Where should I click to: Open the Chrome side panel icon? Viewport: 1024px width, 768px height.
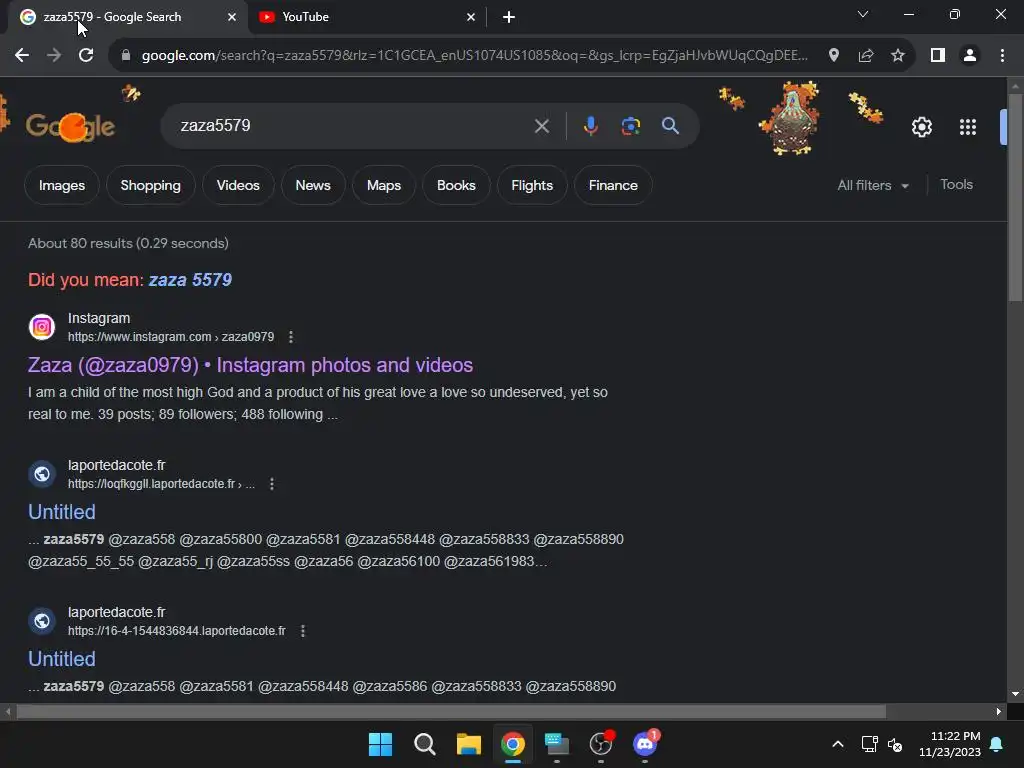click(x=938, y=56)
